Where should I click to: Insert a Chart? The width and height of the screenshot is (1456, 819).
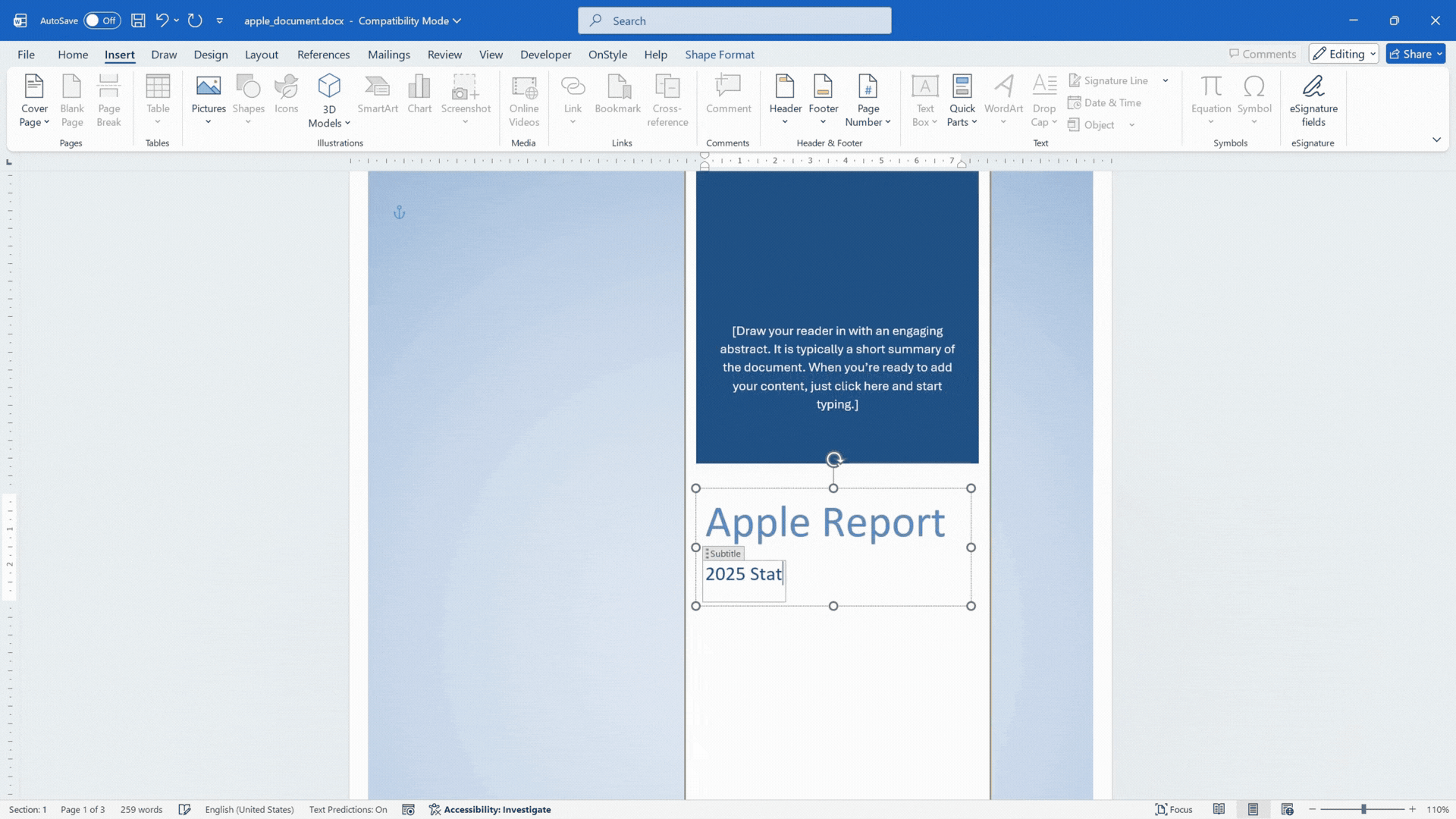pos(419,95)
